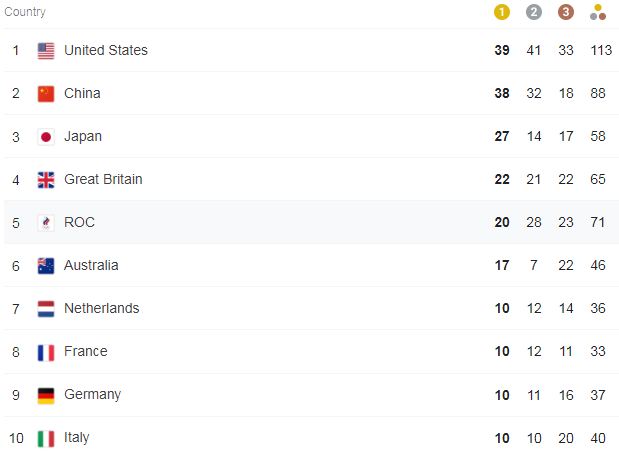The image size is (619, 454).
Task: Click the France flag icon
Action: 46,352
